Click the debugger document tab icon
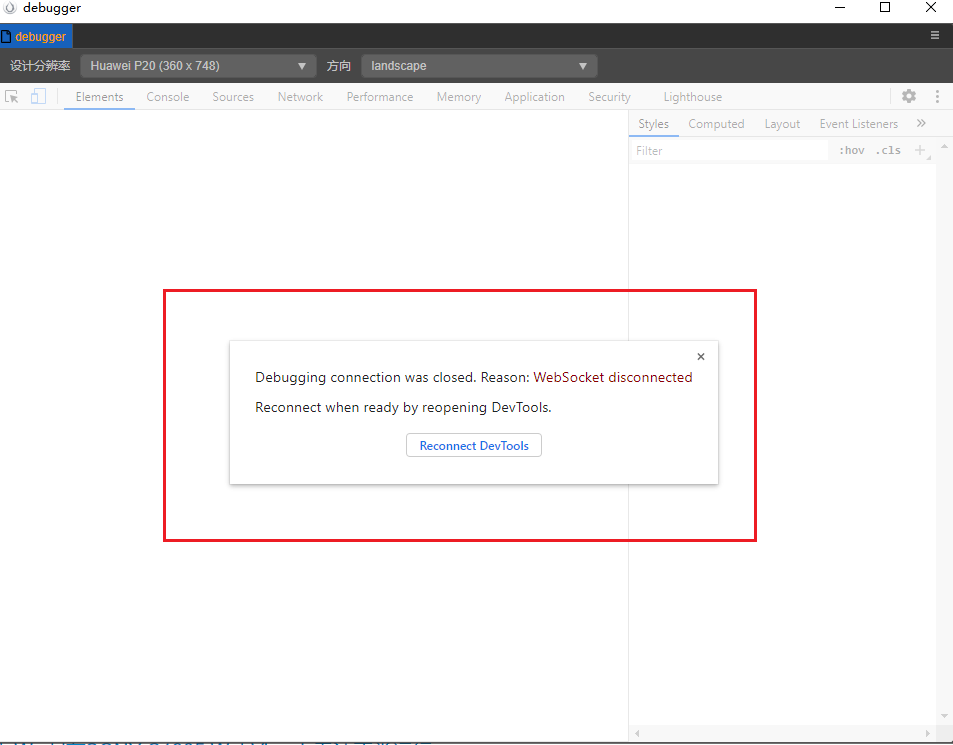 [x=6, y=36]
